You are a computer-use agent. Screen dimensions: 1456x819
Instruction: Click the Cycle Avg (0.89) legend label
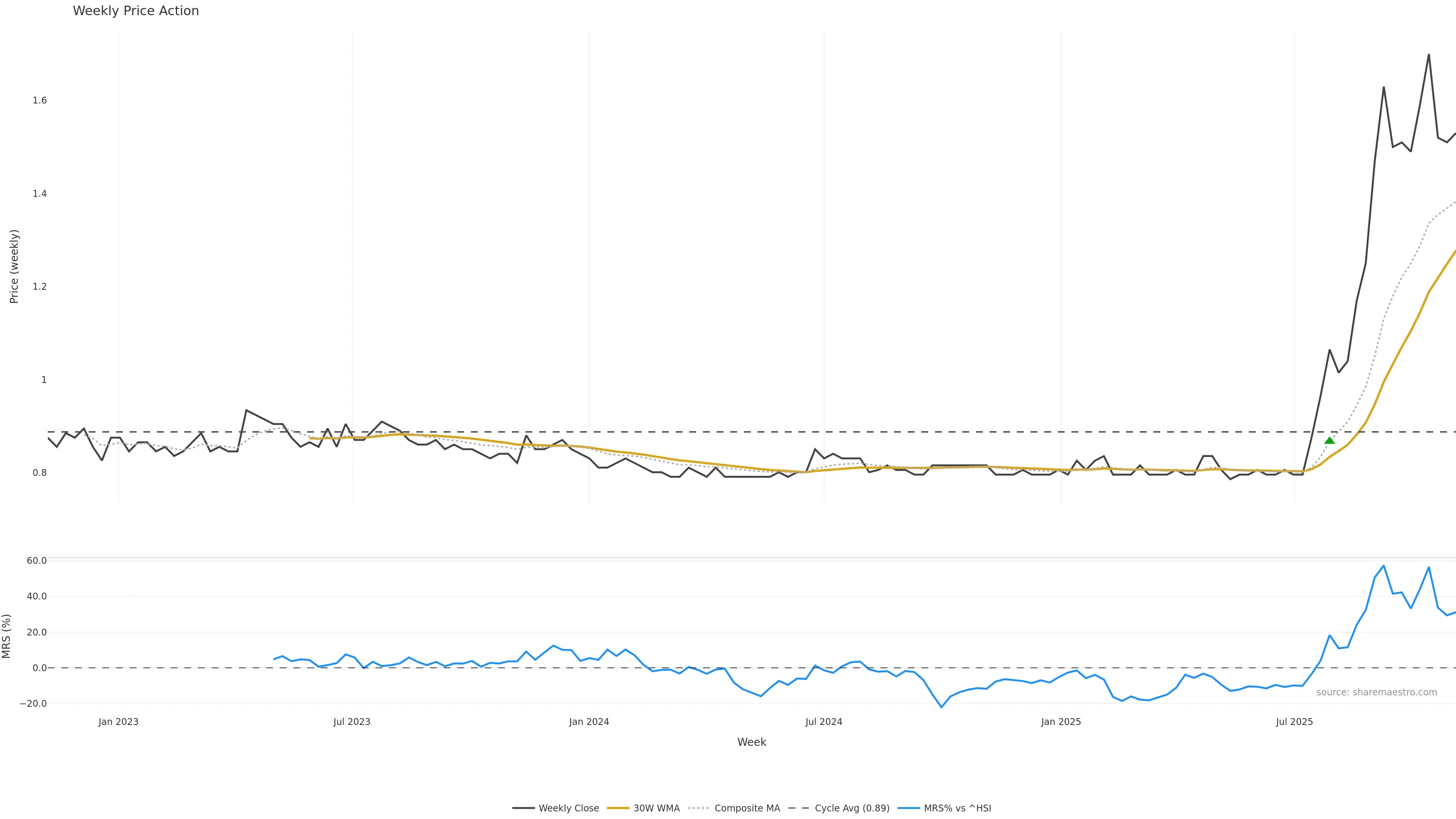click(x=852, y=808)
